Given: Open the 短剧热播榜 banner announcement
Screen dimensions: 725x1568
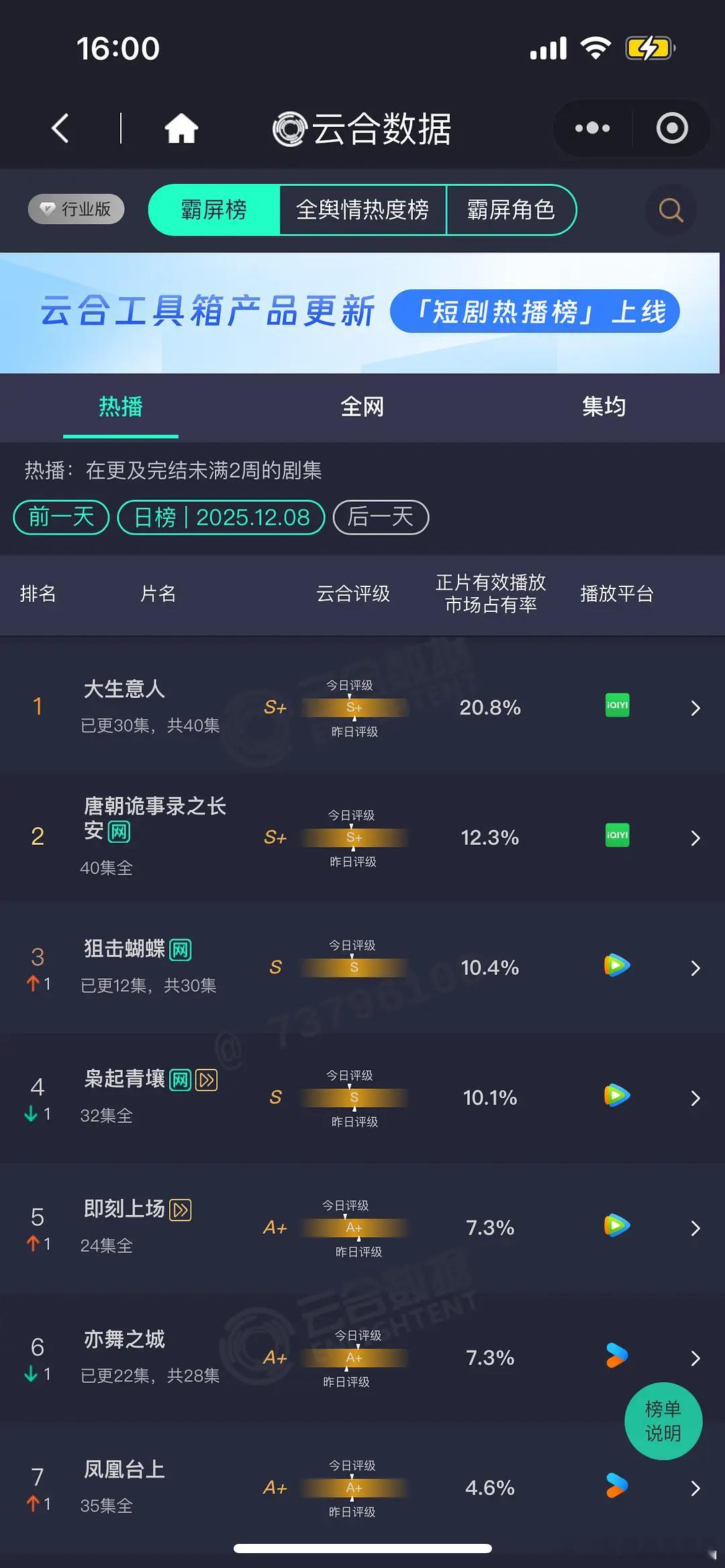Looking at the screenshot, I should 537,311.
